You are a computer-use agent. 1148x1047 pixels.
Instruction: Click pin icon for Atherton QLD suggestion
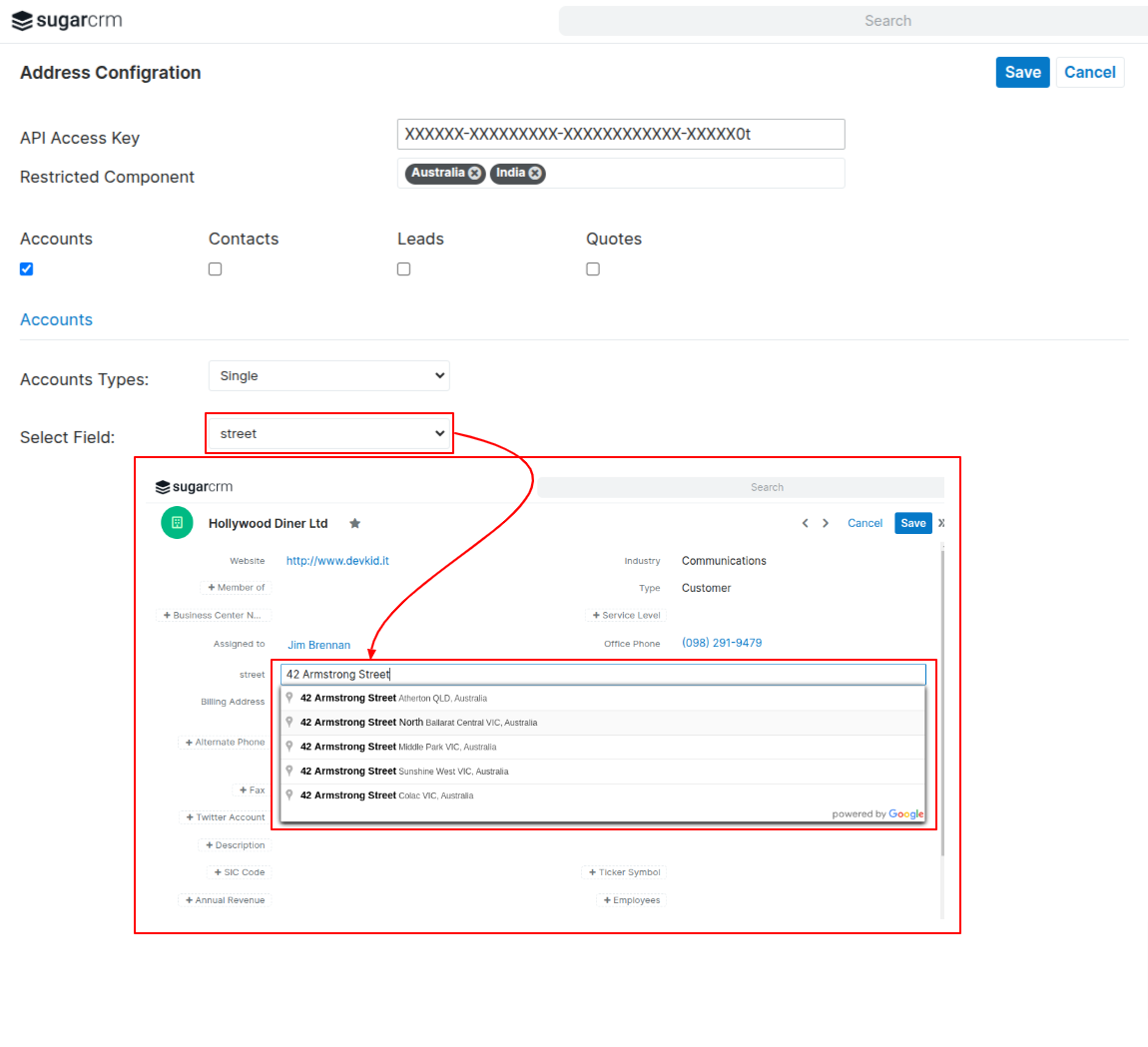(x=289, y=698)
